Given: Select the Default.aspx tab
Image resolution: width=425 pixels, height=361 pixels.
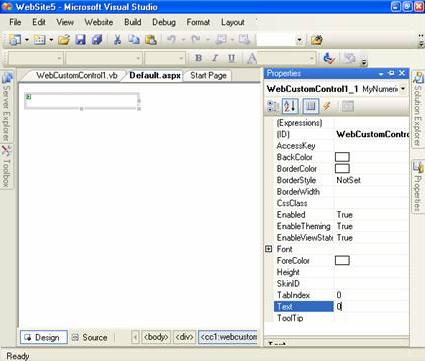Looking at the screenshot, I should click(155, 75).
